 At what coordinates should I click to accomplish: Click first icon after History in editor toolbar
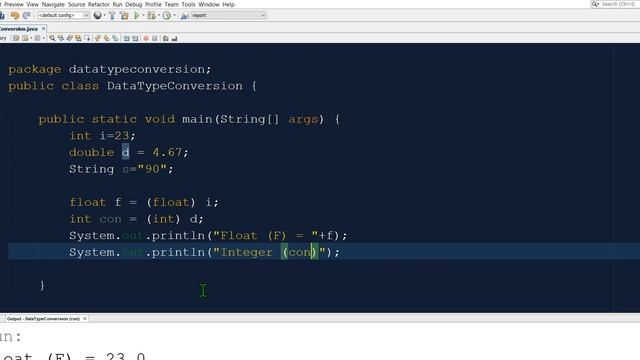pos(16,38)
